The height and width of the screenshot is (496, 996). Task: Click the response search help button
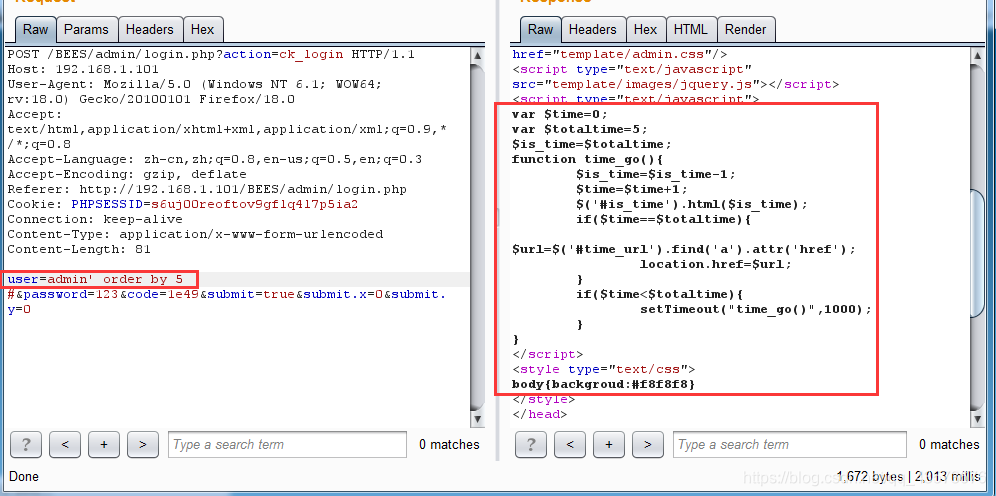coord(531,445)
